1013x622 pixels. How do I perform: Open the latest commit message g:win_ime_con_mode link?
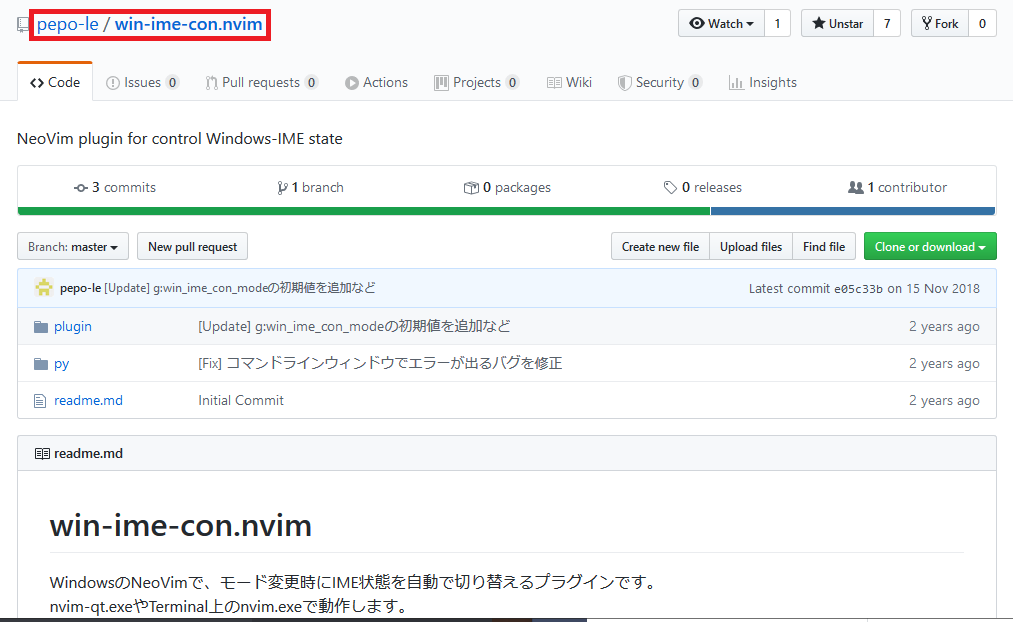click(240, 287)
